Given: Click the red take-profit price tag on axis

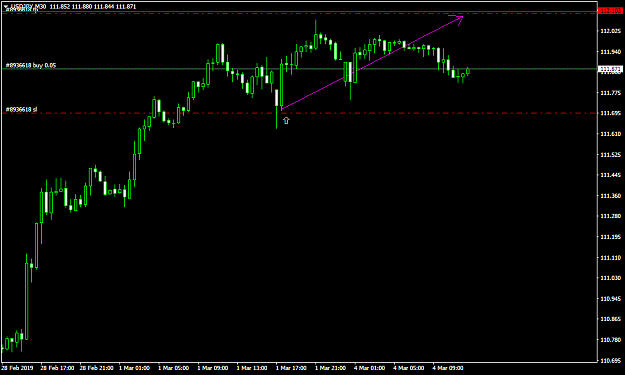Looking at the screenshot, I should [610, 11].
